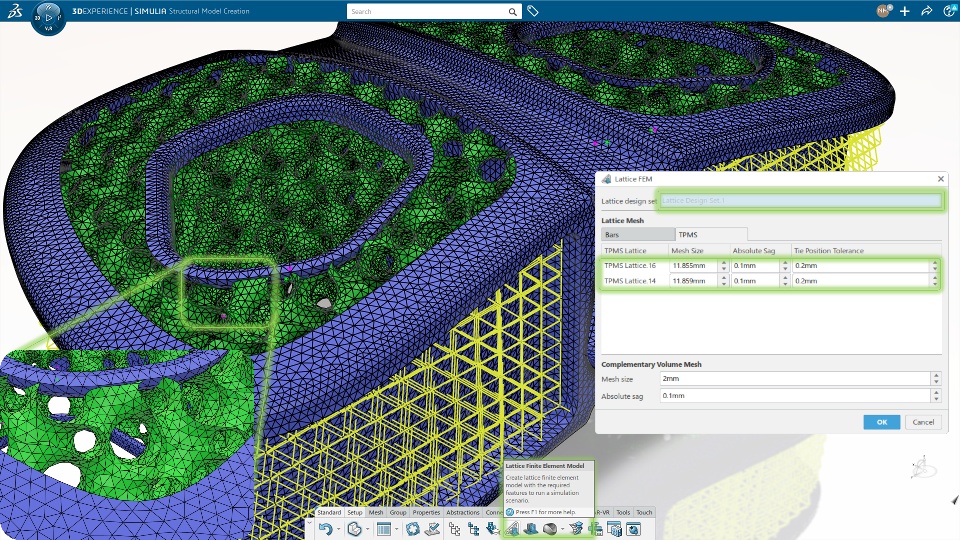960x540 pixels.
Task: Click the tag icon beside search
Action: 533,11
